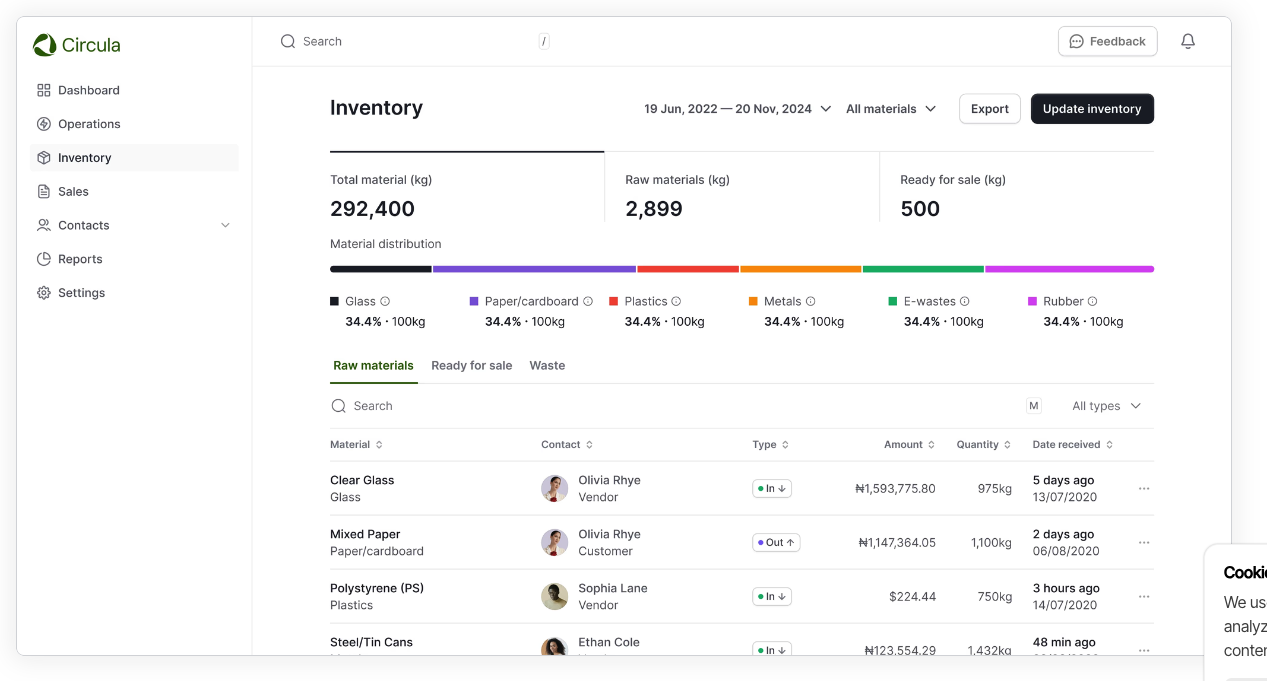Expand the Contacts sidebar submenu
The height and width of the screenshot is (681, 1267).
[225, 226]
